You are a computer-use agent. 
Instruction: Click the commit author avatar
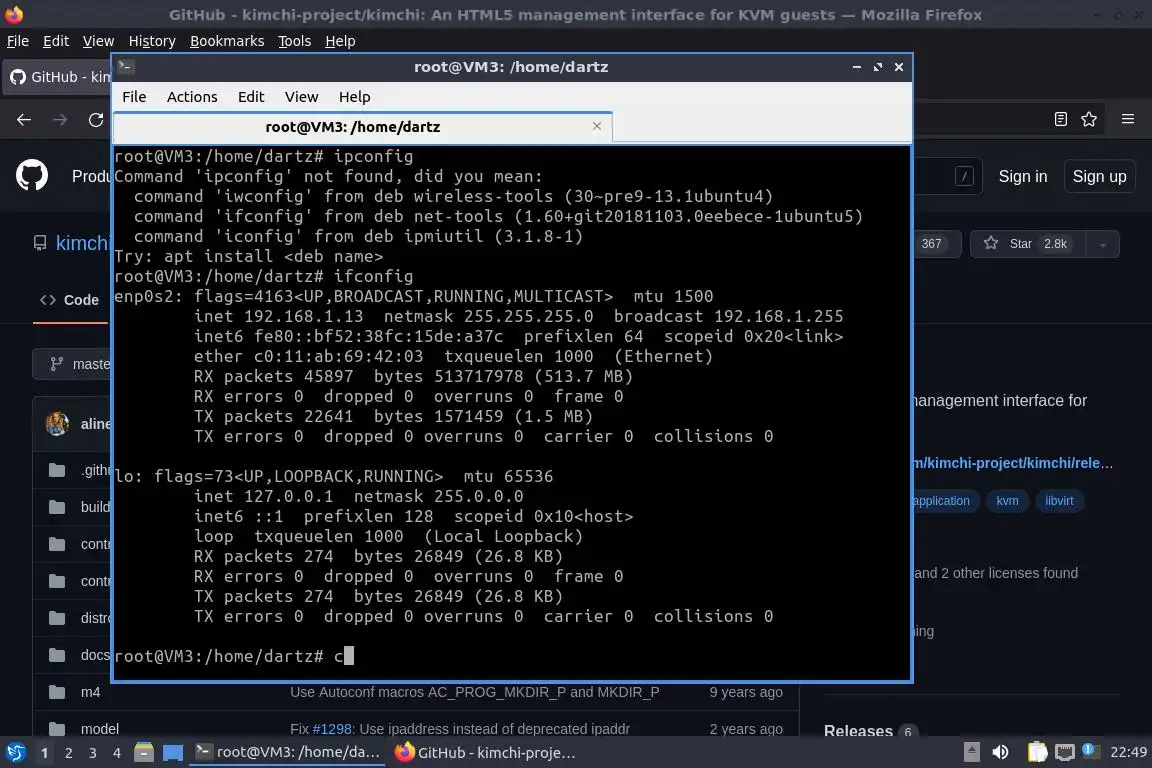pyautogui.click(x=57, y=424)
